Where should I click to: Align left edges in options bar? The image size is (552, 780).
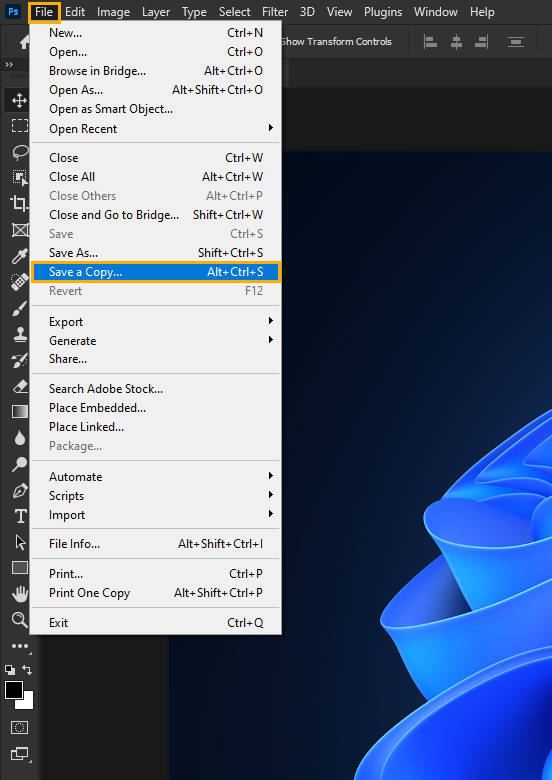tap(430, 42)
